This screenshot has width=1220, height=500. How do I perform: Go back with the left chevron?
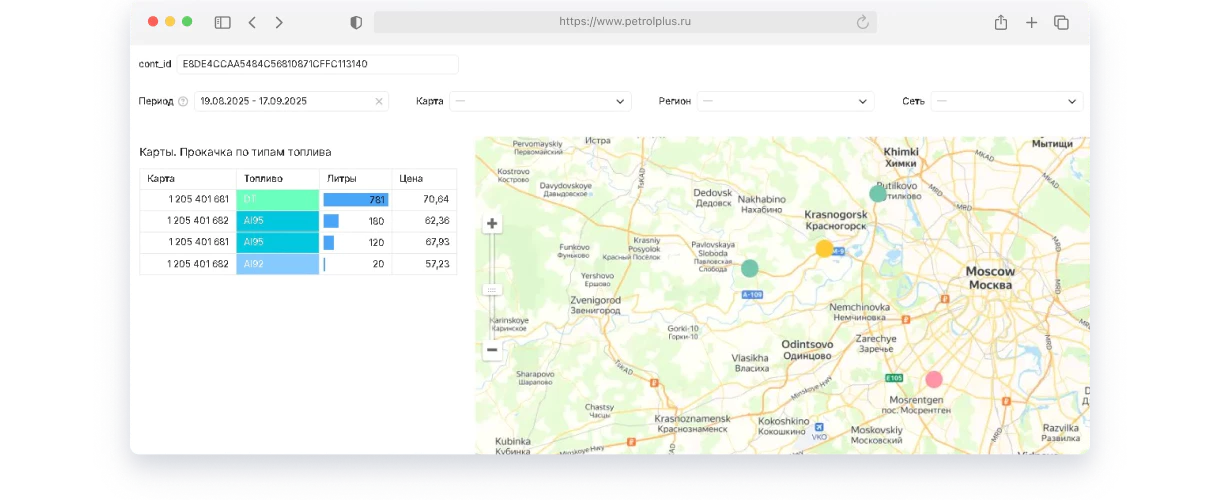click(252, 22)
